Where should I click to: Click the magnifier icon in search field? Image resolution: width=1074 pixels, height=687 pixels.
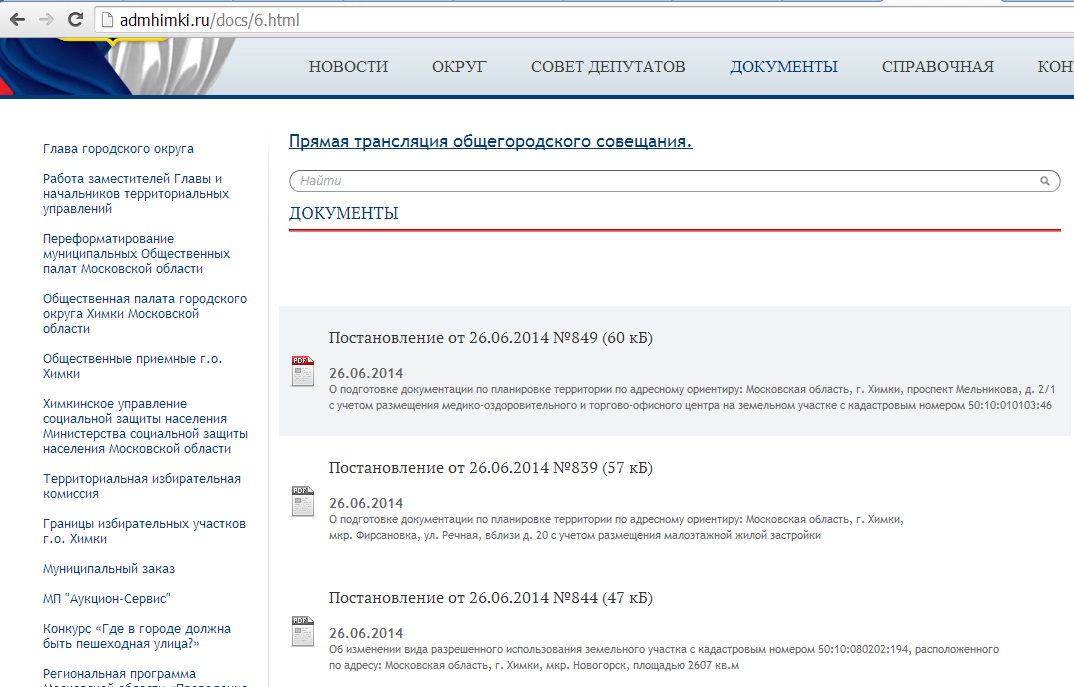click(x=1044, y=181)
